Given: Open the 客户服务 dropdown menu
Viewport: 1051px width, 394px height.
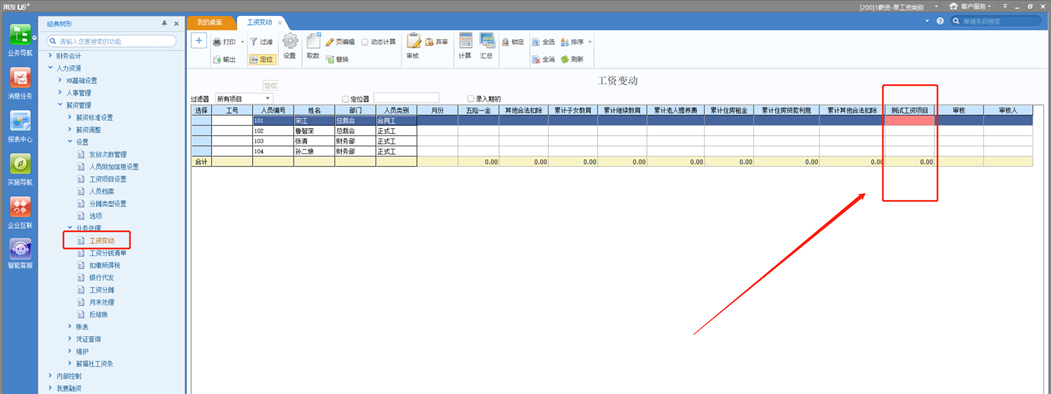Looking at the screenshot, I should 970,6.
